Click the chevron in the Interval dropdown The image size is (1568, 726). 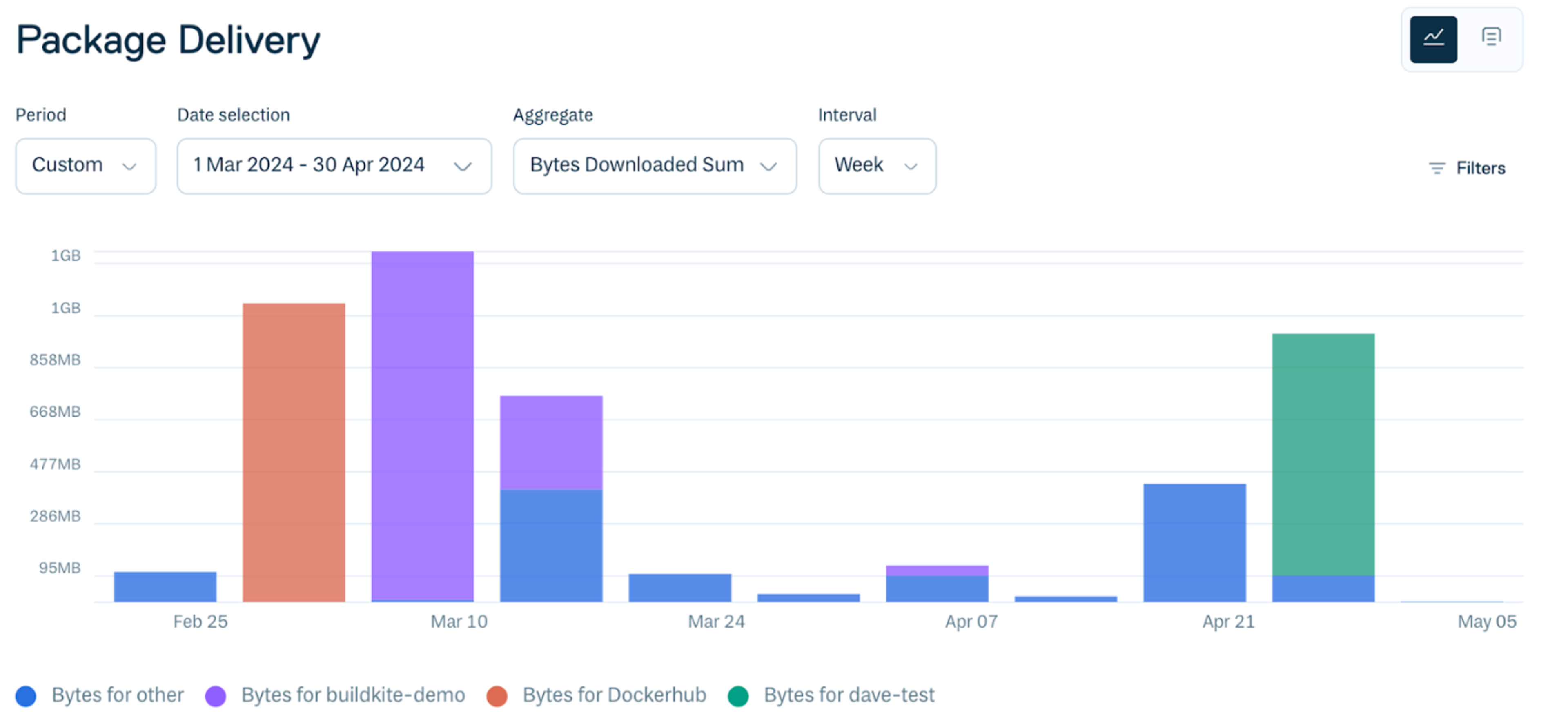(x=910, y=167)
